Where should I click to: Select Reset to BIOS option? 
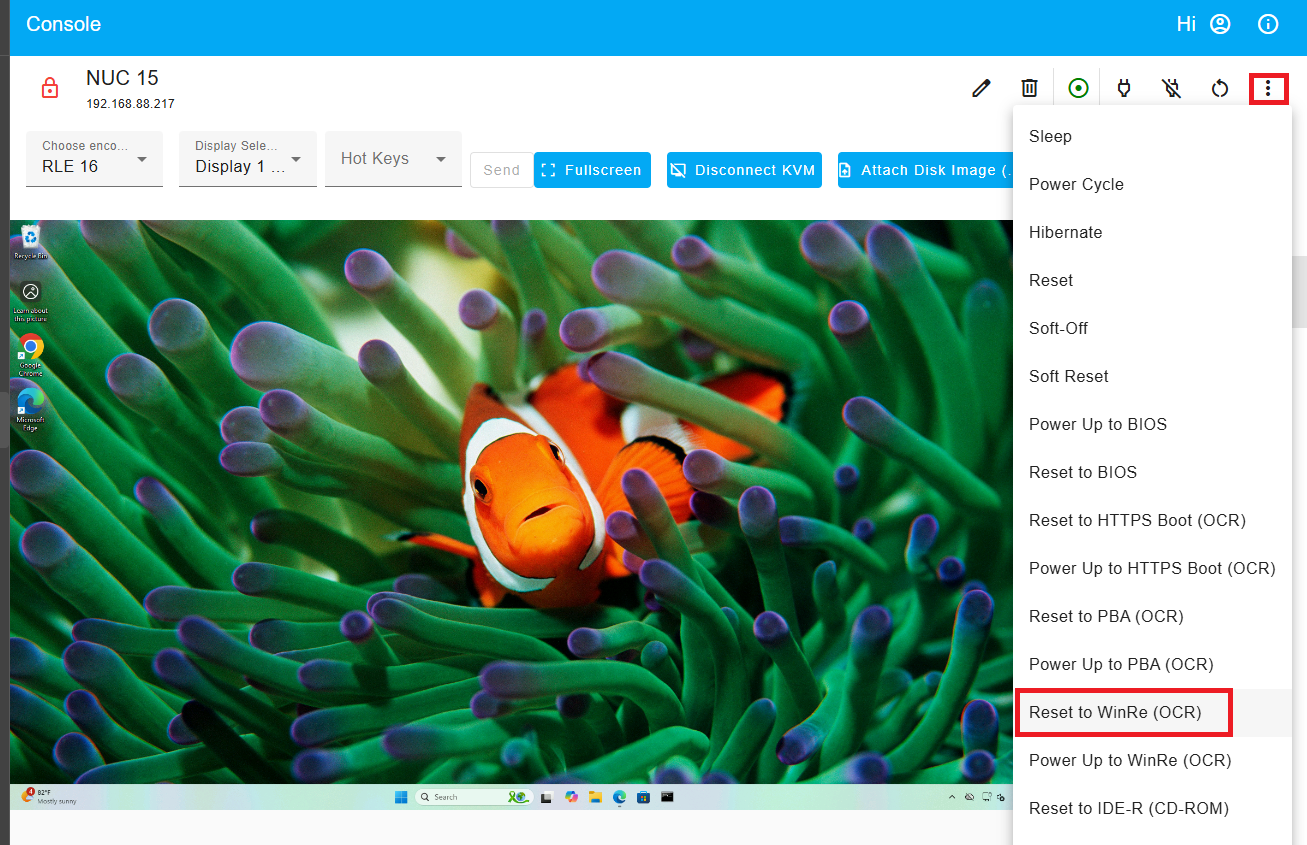point(1083,472)
